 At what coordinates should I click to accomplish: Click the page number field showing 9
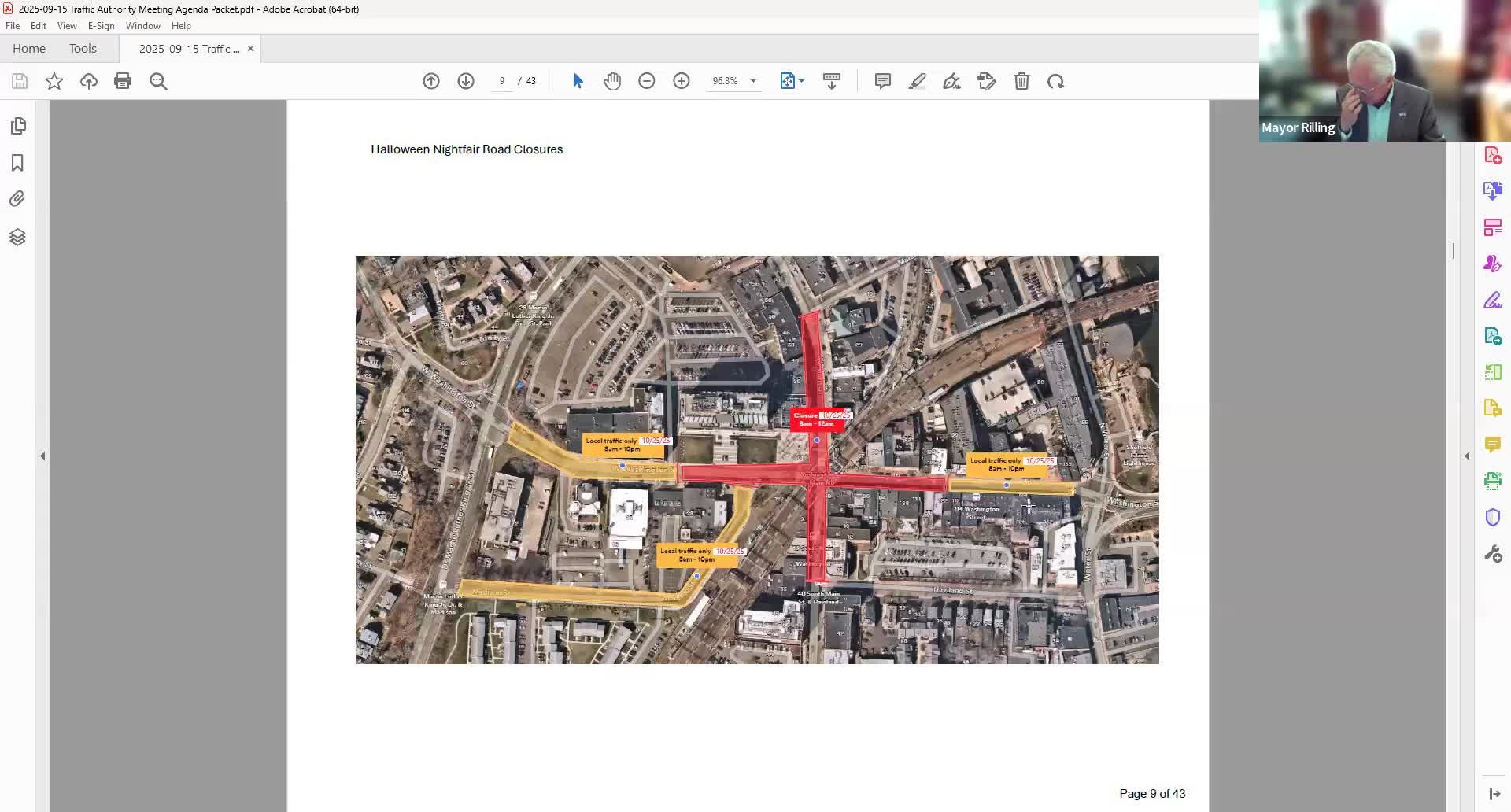coord(502,81)
